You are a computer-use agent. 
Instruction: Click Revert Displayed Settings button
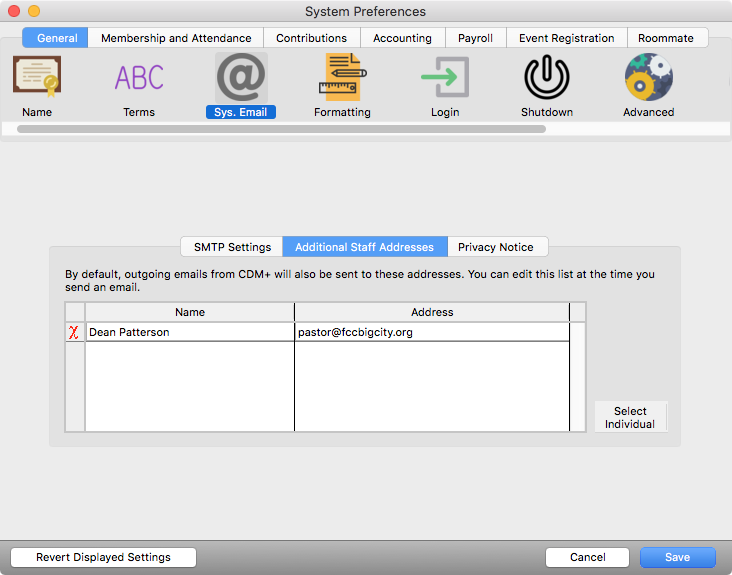point(103,557)
